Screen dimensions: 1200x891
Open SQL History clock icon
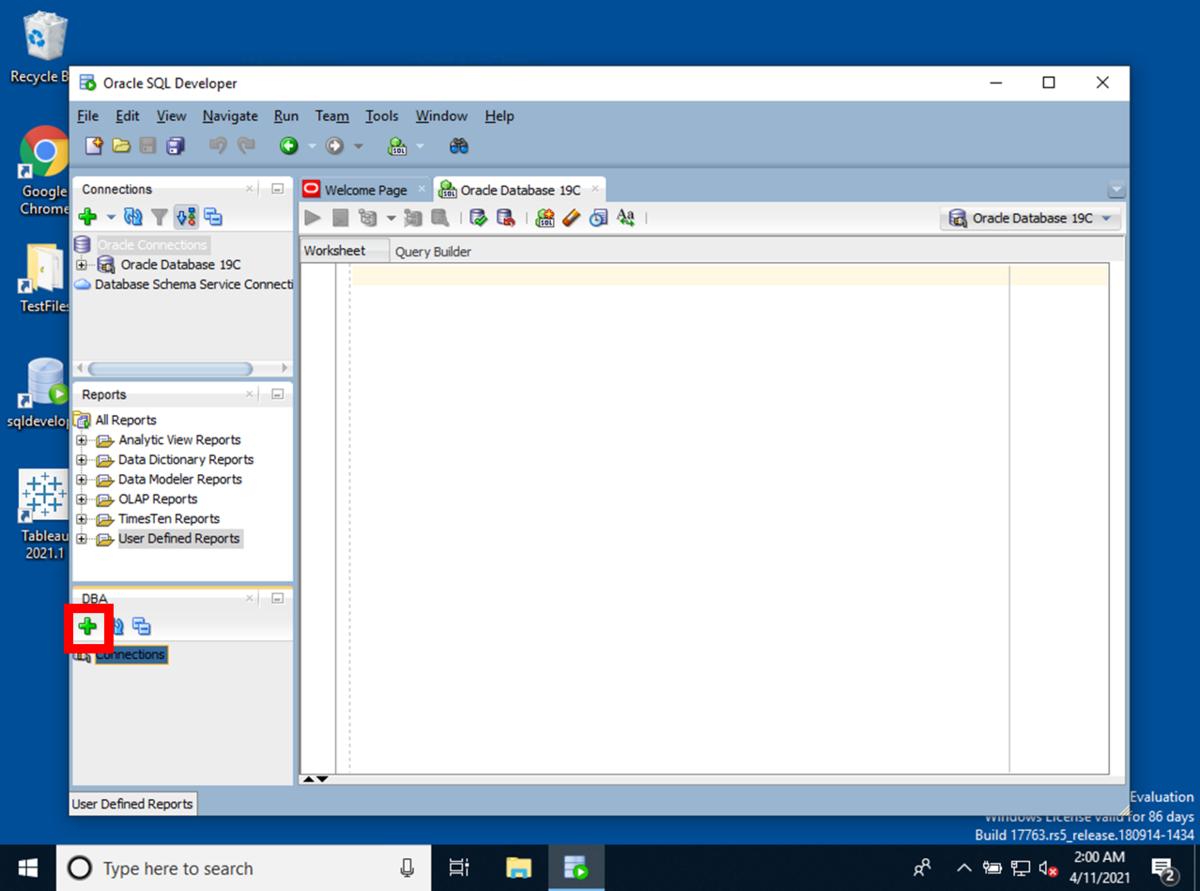[598, 217]
